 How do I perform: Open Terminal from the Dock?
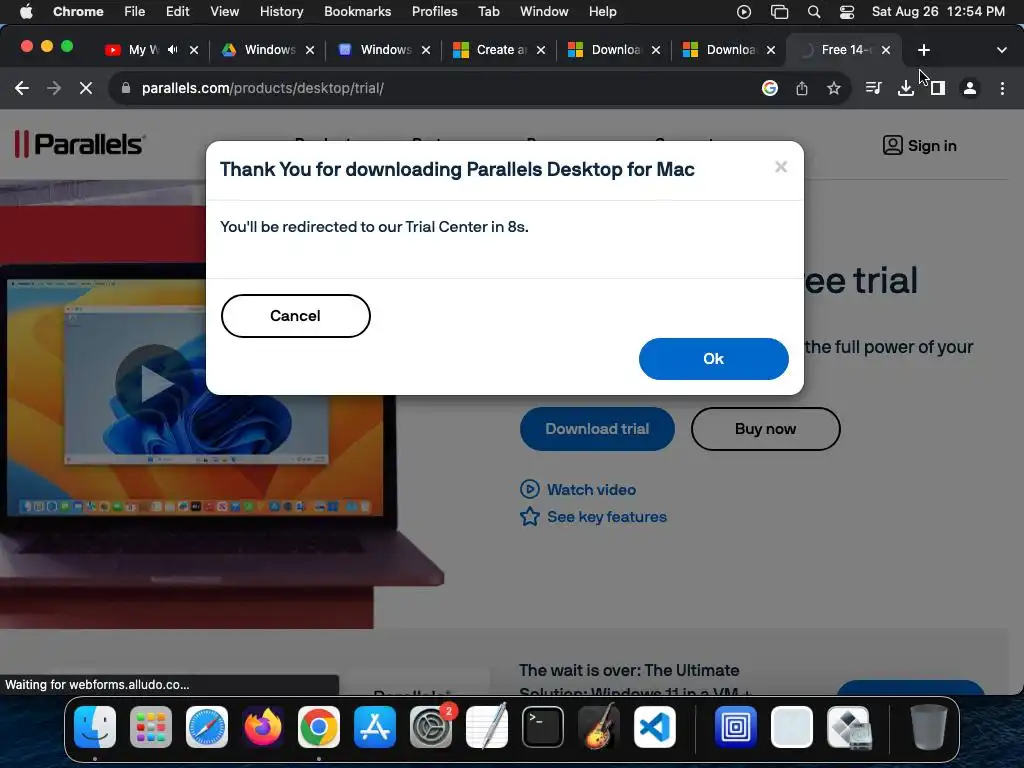[x=543, y=727]
